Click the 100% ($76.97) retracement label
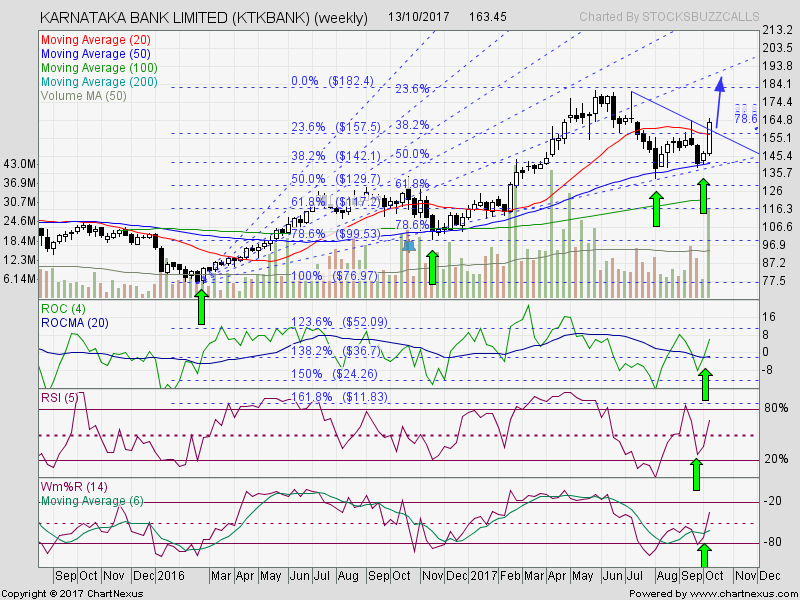The image size is (800, 600). point(334,276)
